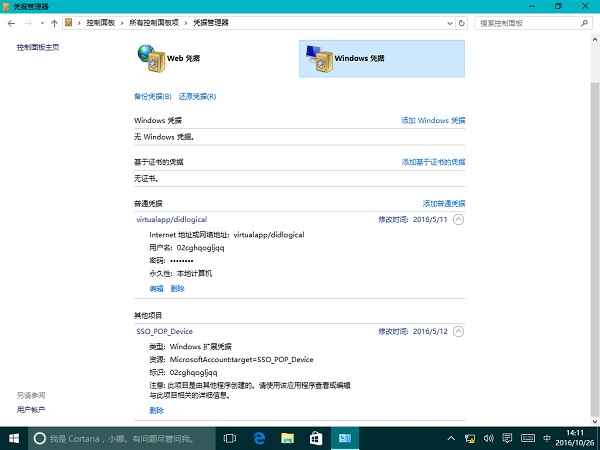Collapse the virtualapp/didlogical entry chevron
This screenshot has height=450, width=600.
[458, 219]
